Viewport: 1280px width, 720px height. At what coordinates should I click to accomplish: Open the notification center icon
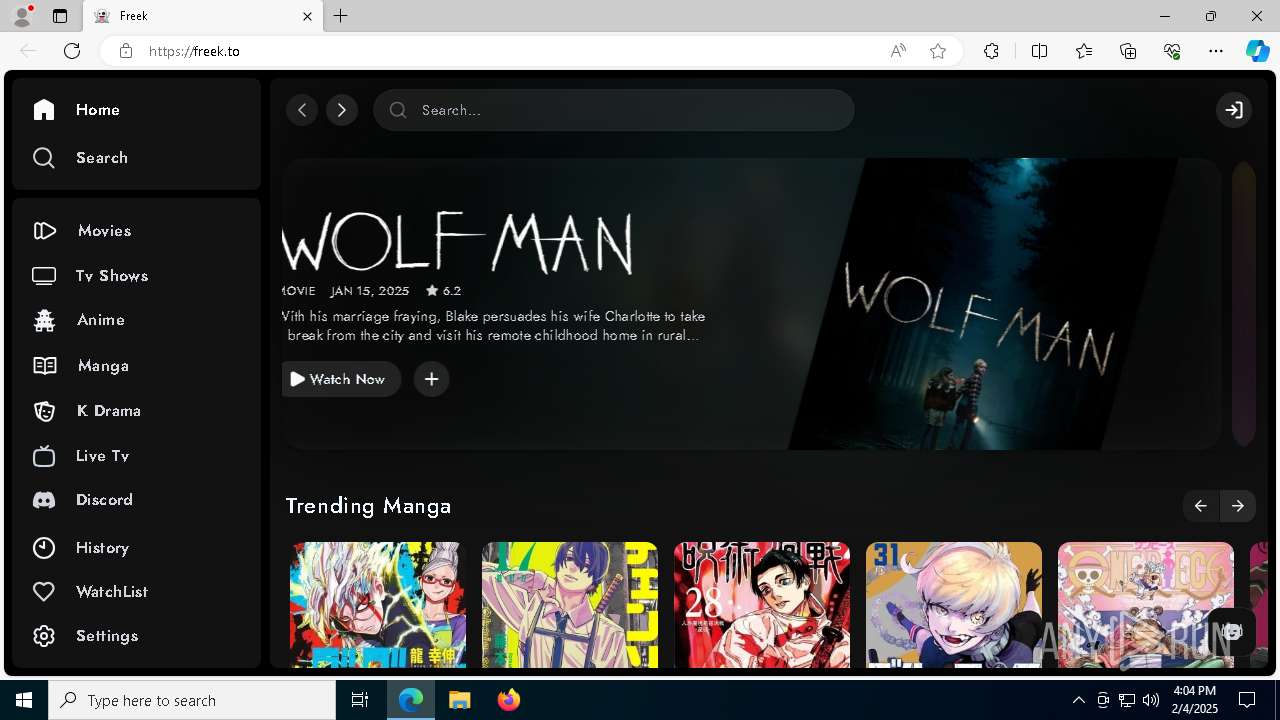click(x=1247, y=700)
